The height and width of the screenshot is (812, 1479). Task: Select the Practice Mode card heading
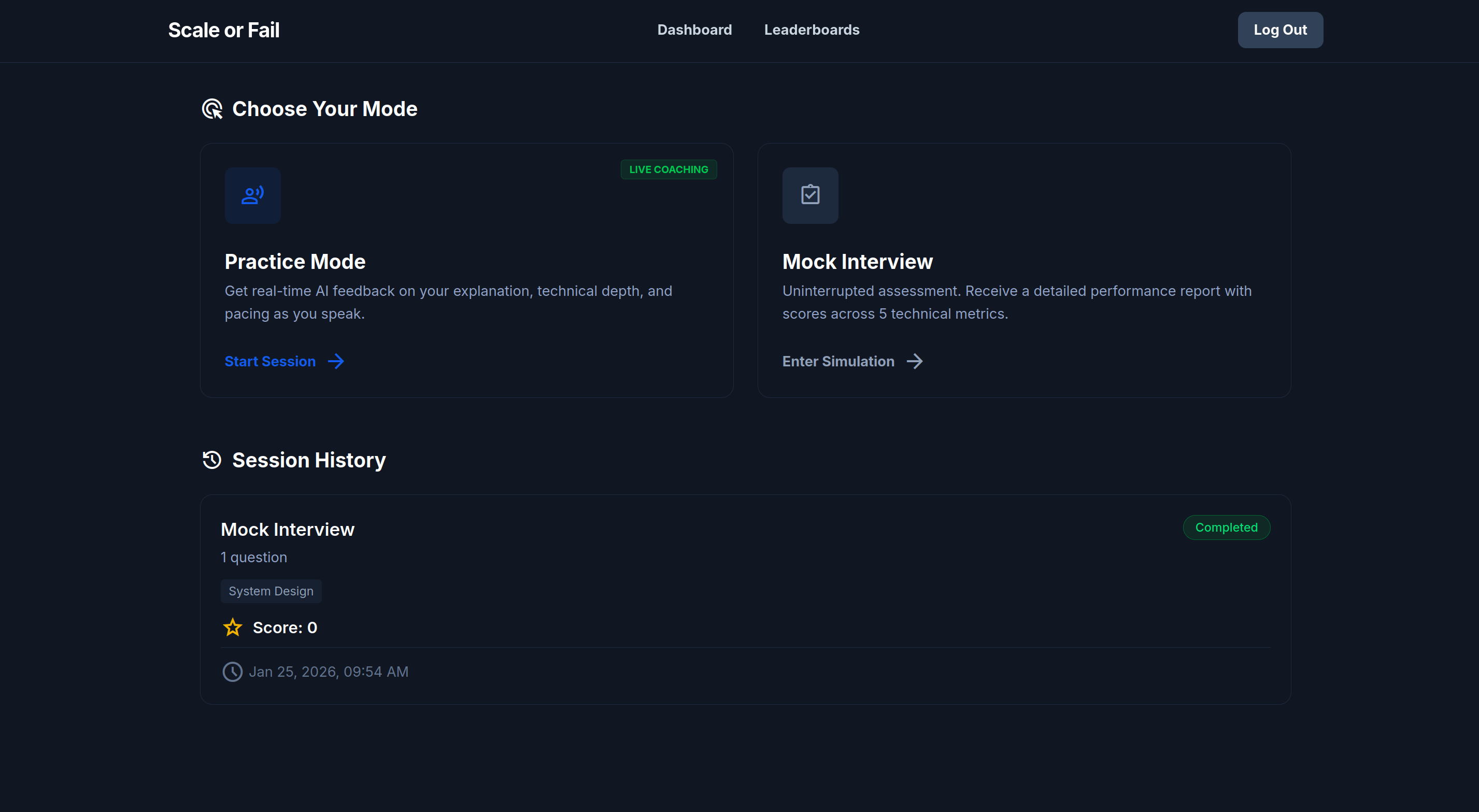[295, 262]
